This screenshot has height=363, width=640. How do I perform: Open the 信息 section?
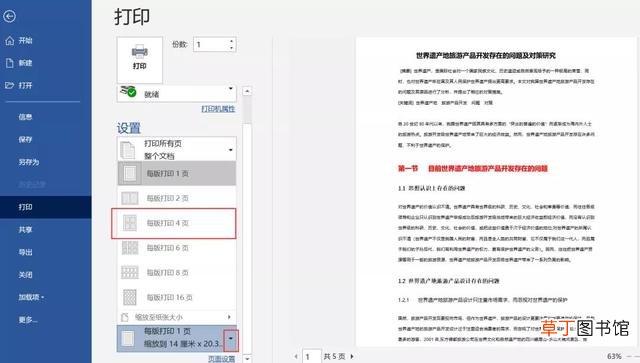point(25,117)
